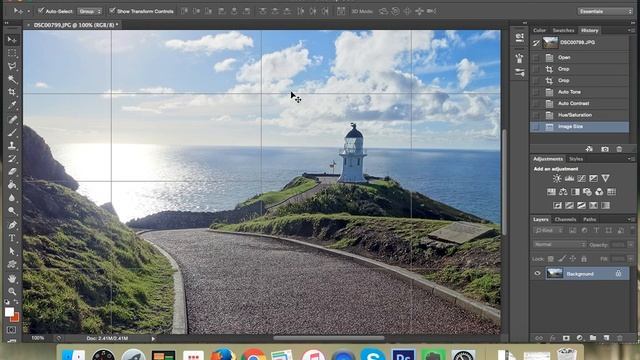Delete current history state with trash icon
Screen dimensions: 640x360
point(619,149)
